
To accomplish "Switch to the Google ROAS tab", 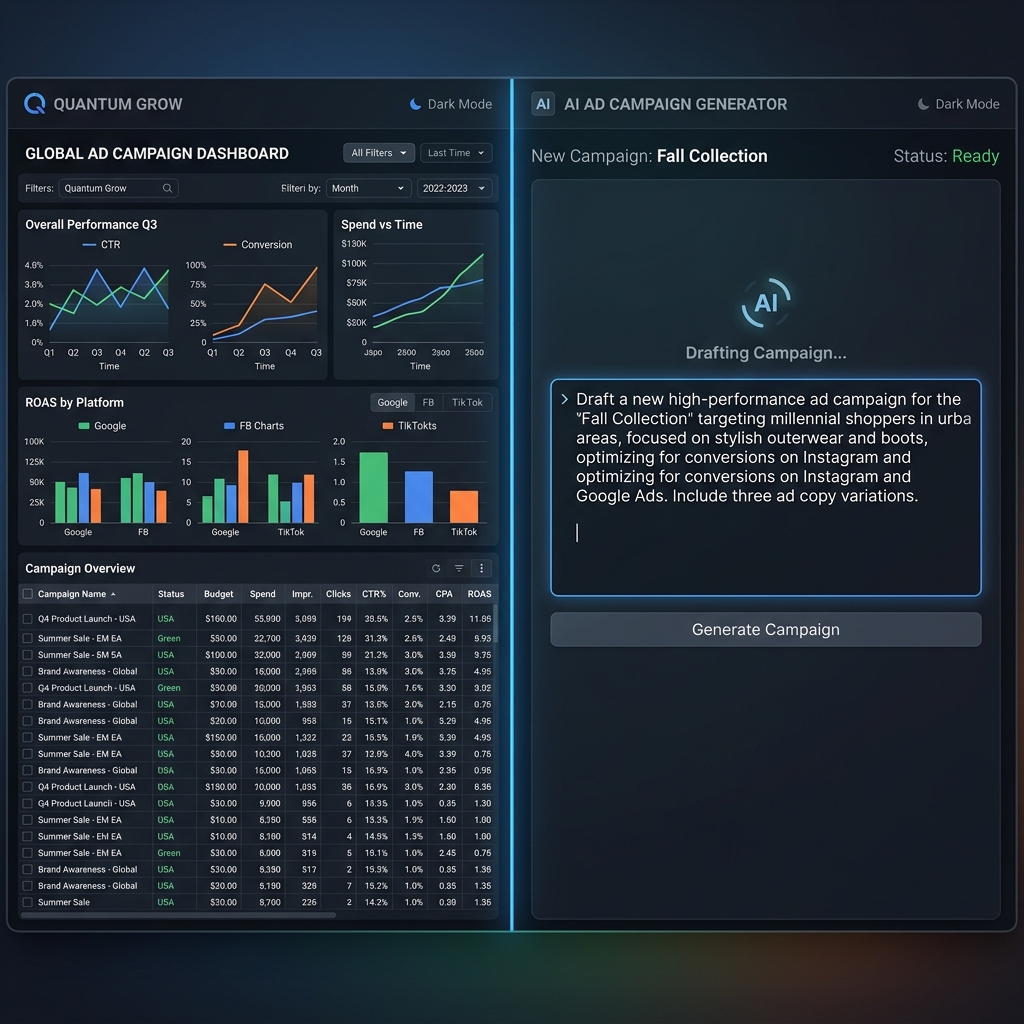I will (392, 402).
